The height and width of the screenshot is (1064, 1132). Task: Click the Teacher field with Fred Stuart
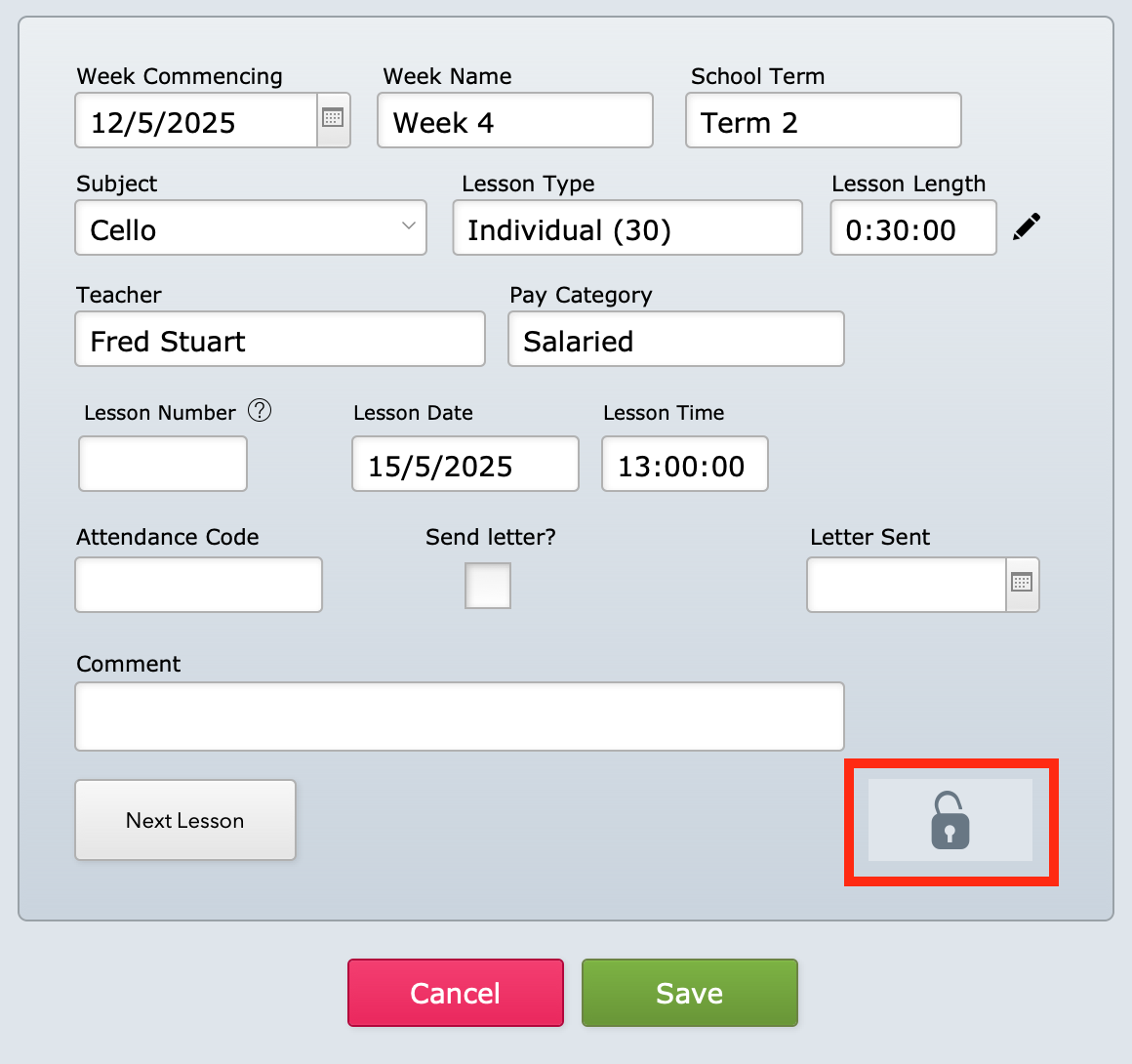[280, 339]
